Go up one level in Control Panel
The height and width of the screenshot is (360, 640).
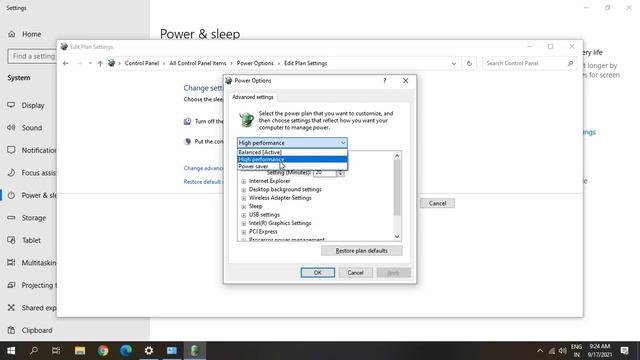pos(100,64)
